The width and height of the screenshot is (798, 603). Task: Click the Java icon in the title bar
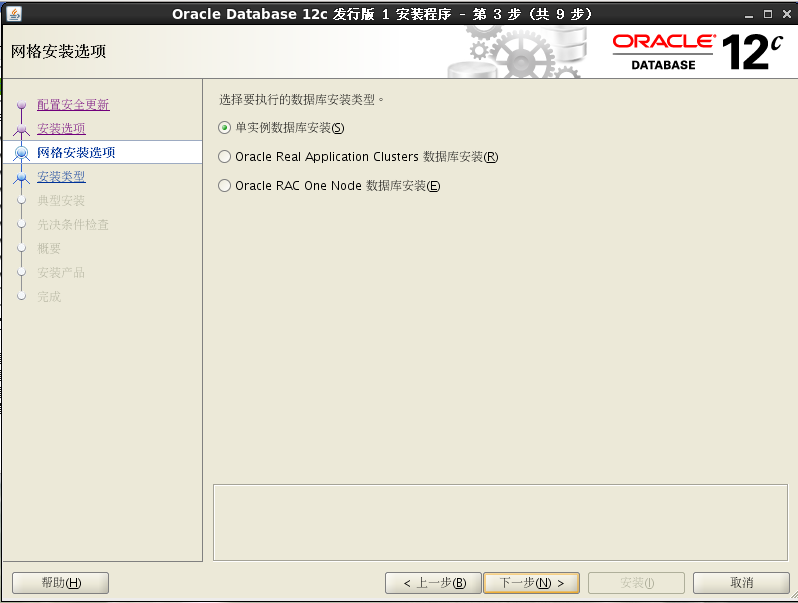click(x=14, y=14)
